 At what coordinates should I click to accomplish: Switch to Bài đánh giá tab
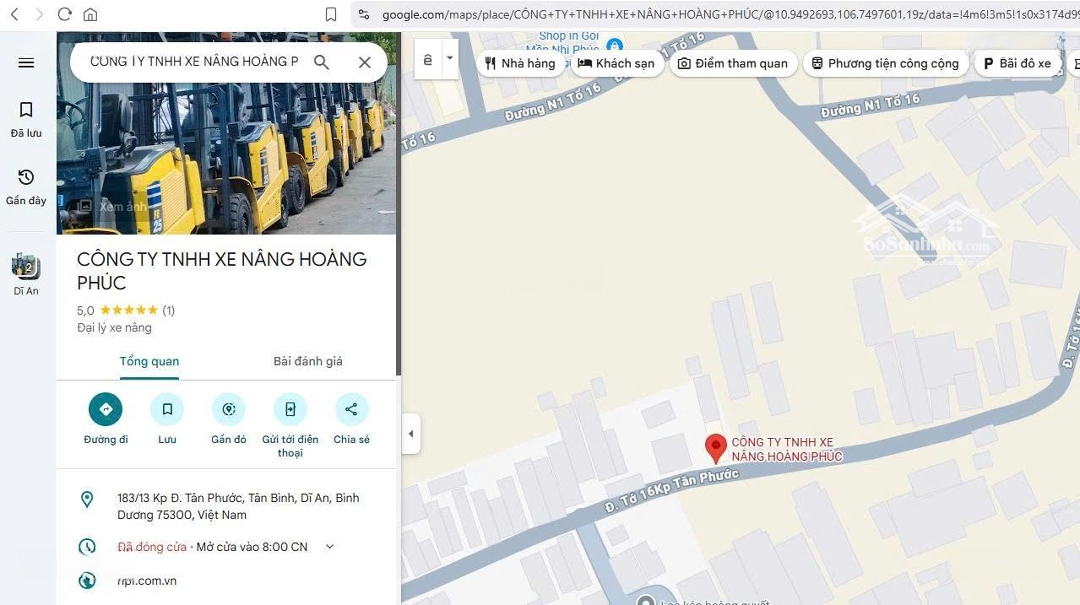307,361
